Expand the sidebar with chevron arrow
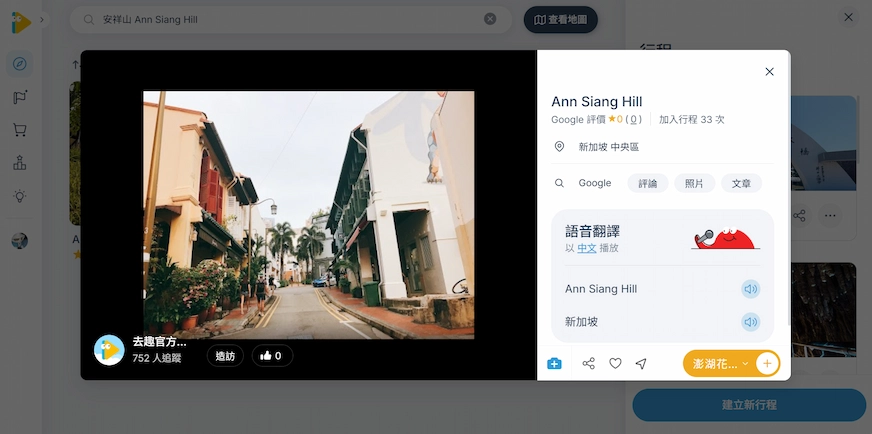872x434 pixels. tap(42, 20)
